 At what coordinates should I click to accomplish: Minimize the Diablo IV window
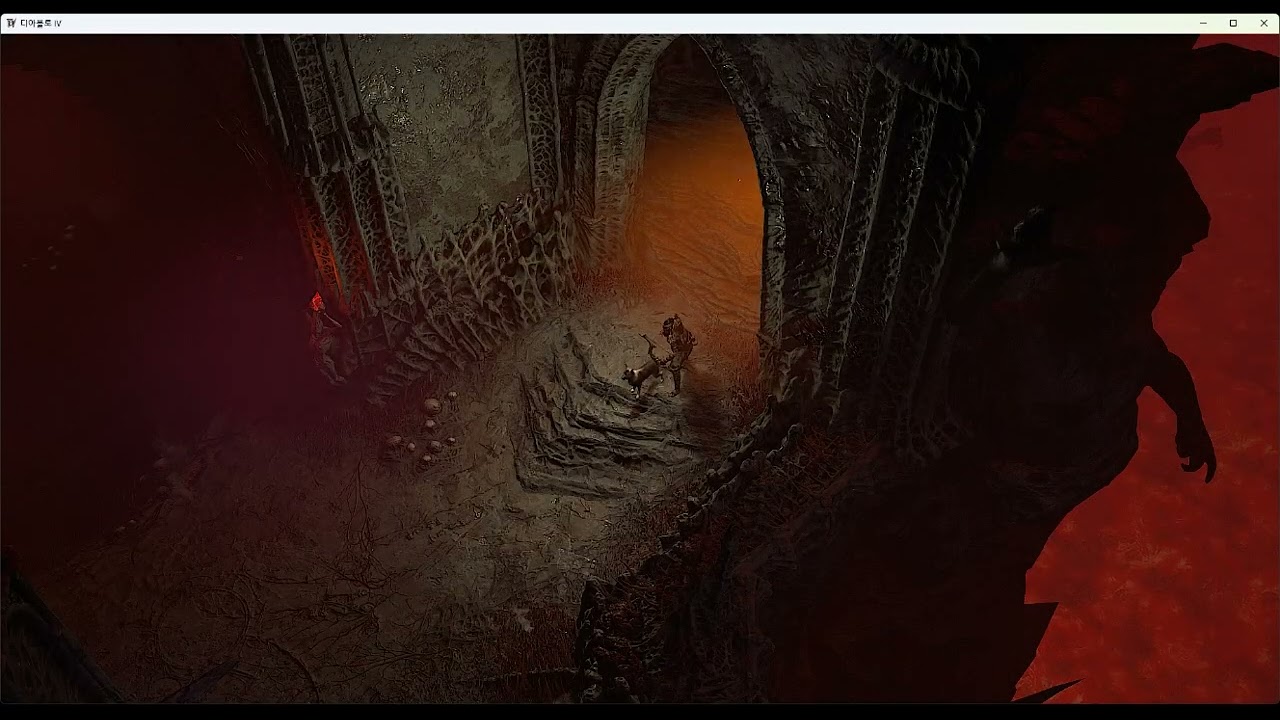[1203, 23]
